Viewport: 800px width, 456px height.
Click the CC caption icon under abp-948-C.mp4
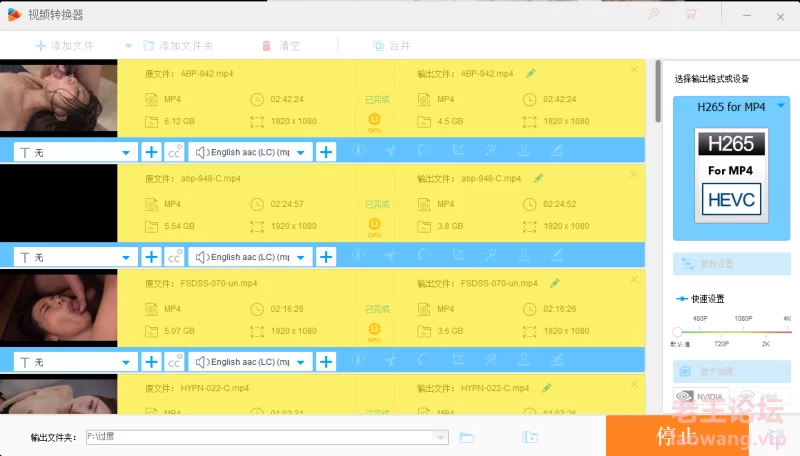click(174, 257)
